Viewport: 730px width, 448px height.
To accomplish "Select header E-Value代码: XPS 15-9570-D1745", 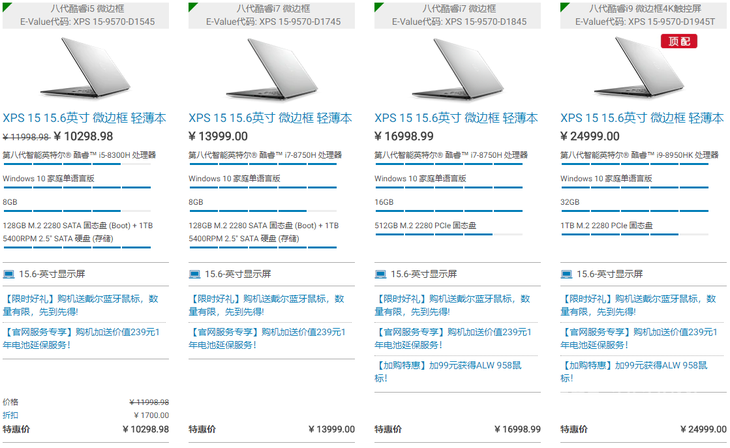I will point(273,21).
